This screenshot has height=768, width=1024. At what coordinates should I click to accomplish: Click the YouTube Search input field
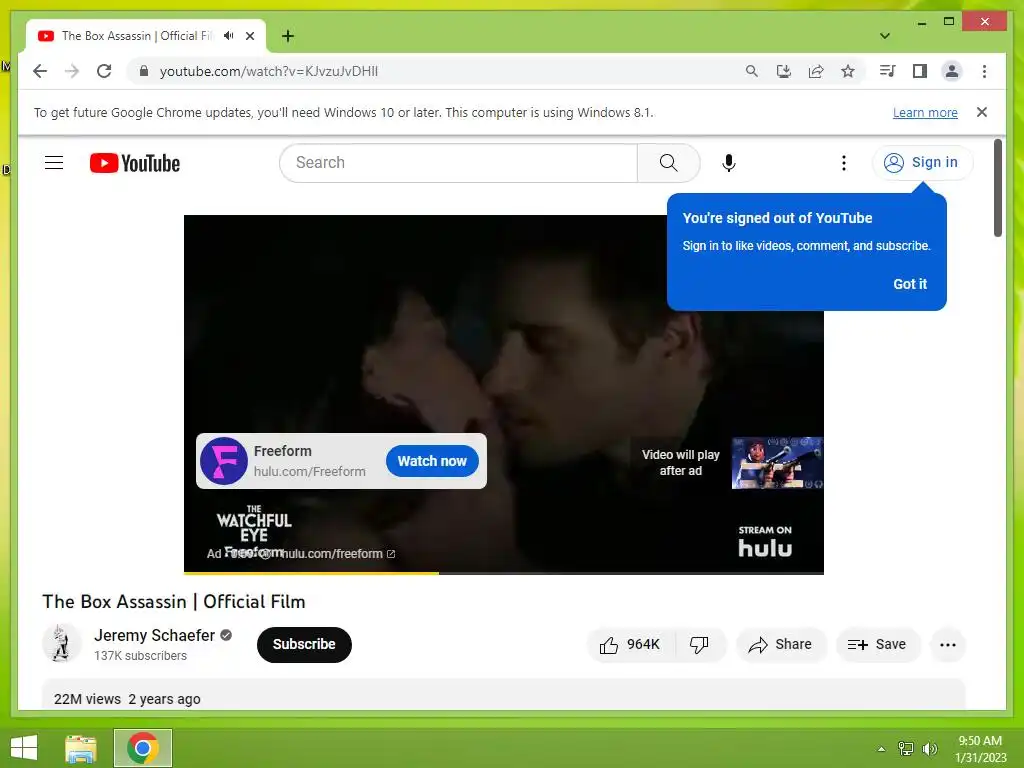pyautogui.click(x=458, y=163)
